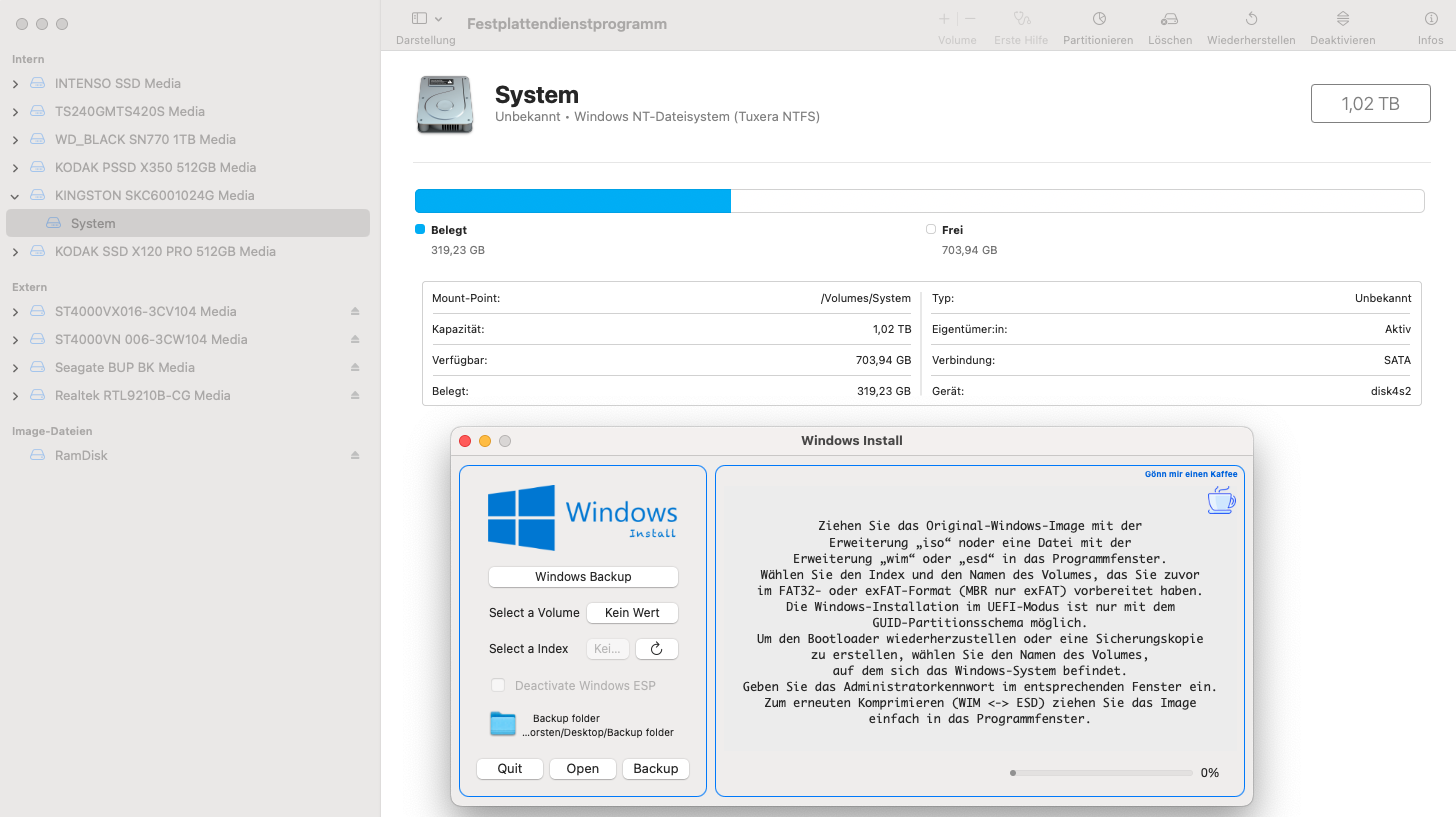Select TS240GMTS420S Media in sidebar
The width and height of the screenshot is (1456, 817).
130,112
